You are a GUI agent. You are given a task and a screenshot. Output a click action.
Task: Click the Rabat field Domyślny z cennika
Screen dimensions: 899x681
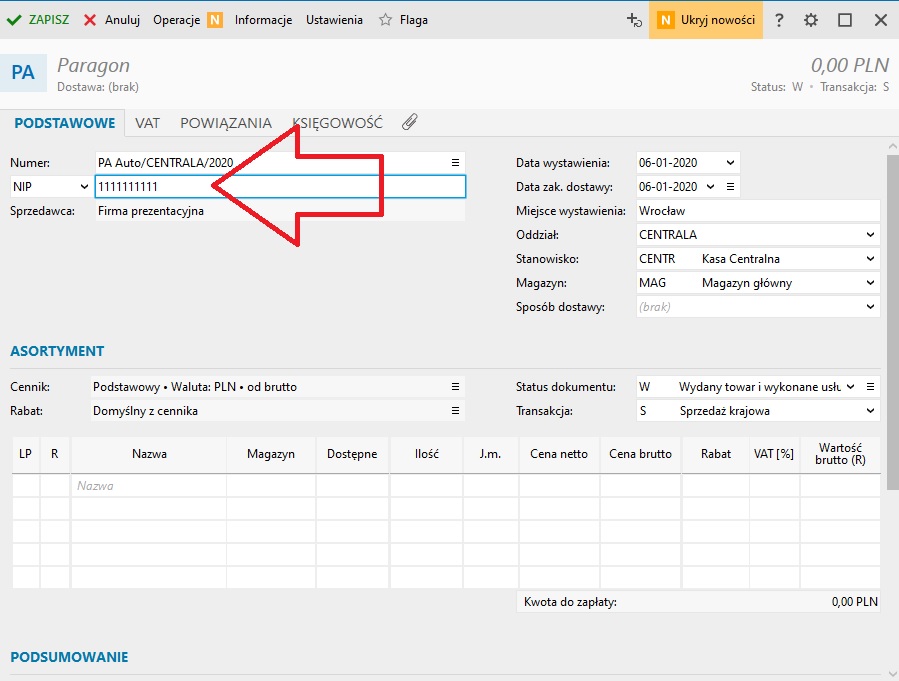(x=278, y=411)
